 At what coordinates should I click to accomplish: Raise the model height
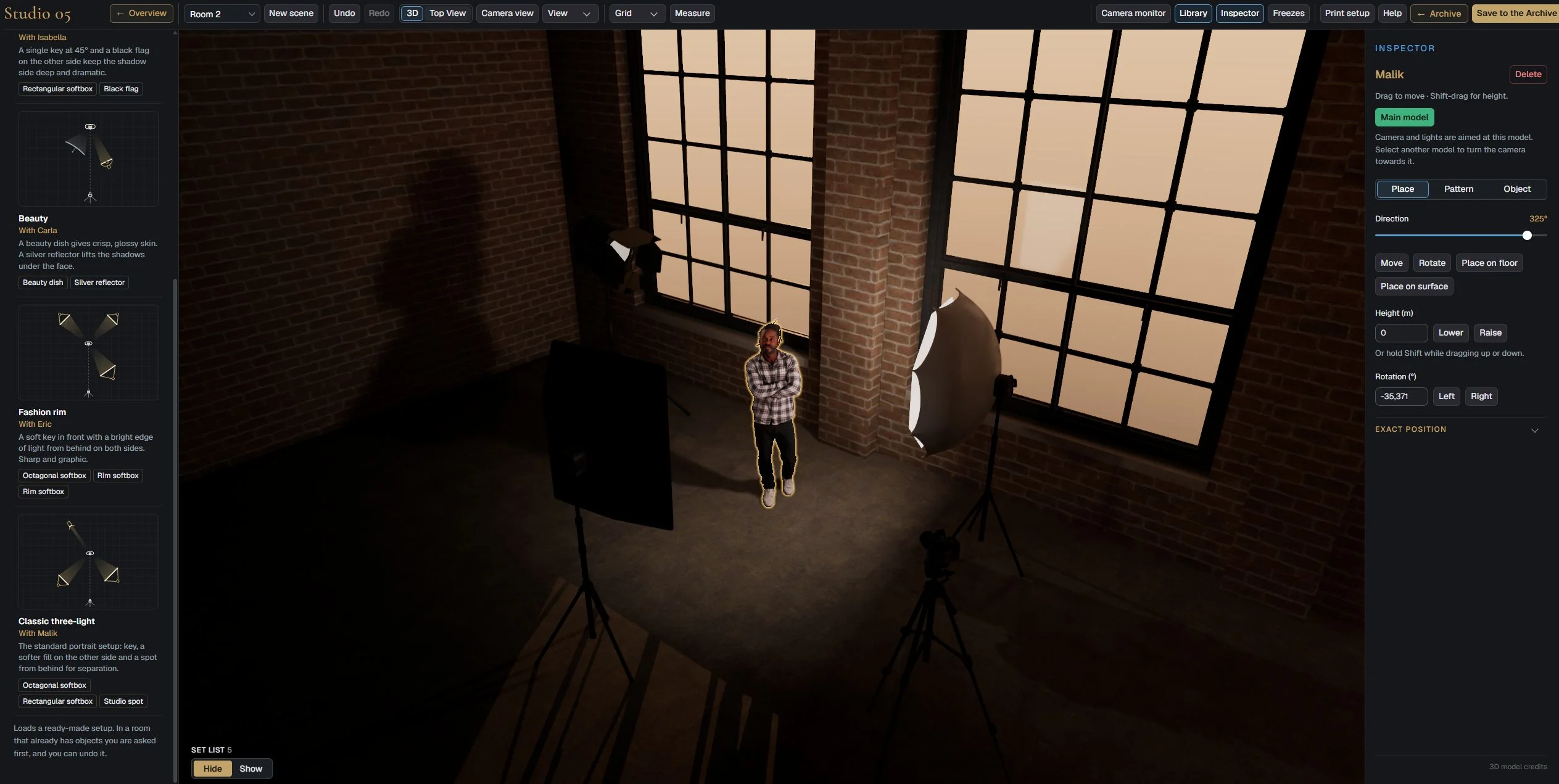pos(1490,333)
